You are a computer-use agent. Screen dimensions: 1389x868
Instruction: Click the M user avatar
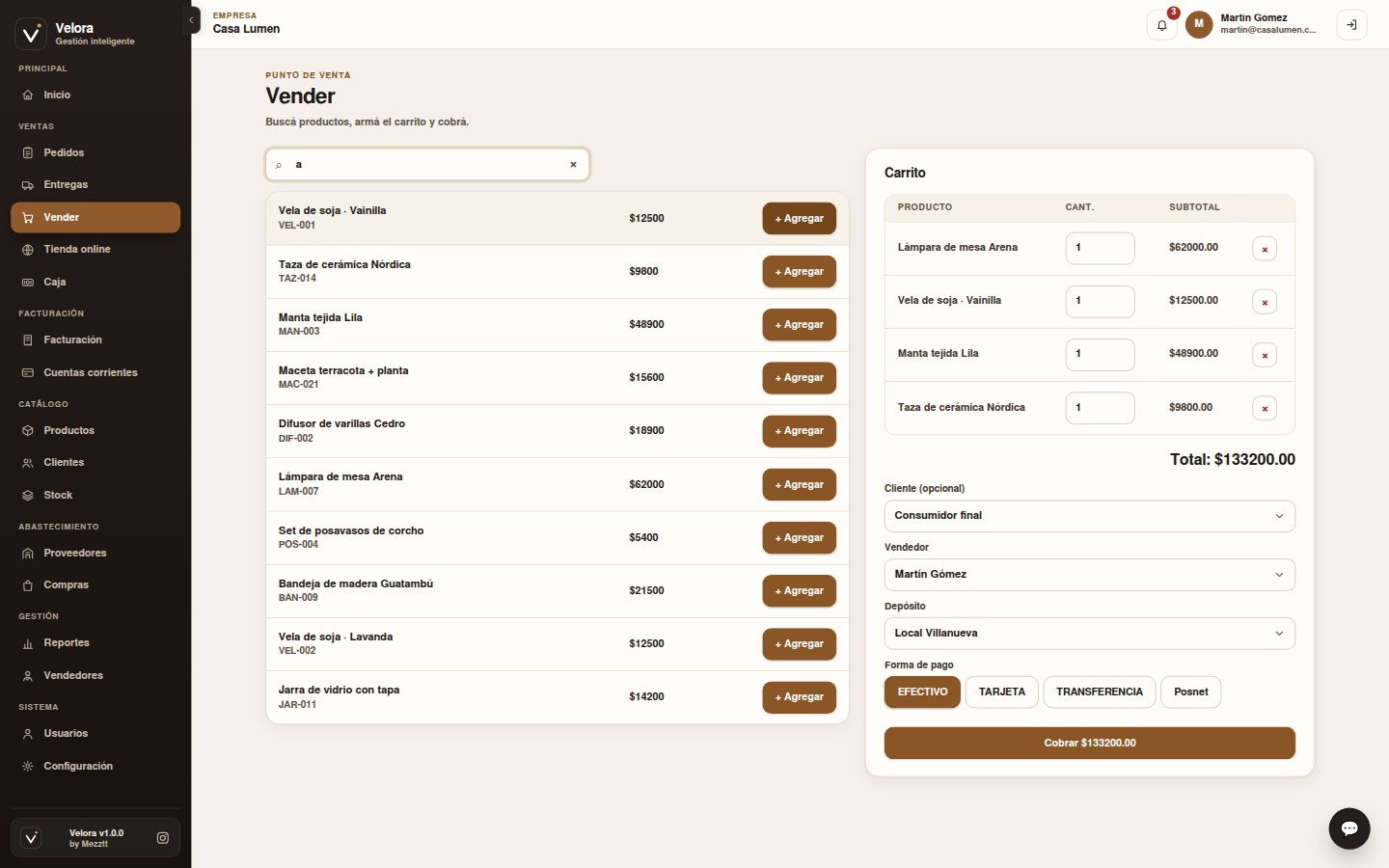coord(1199,24)
